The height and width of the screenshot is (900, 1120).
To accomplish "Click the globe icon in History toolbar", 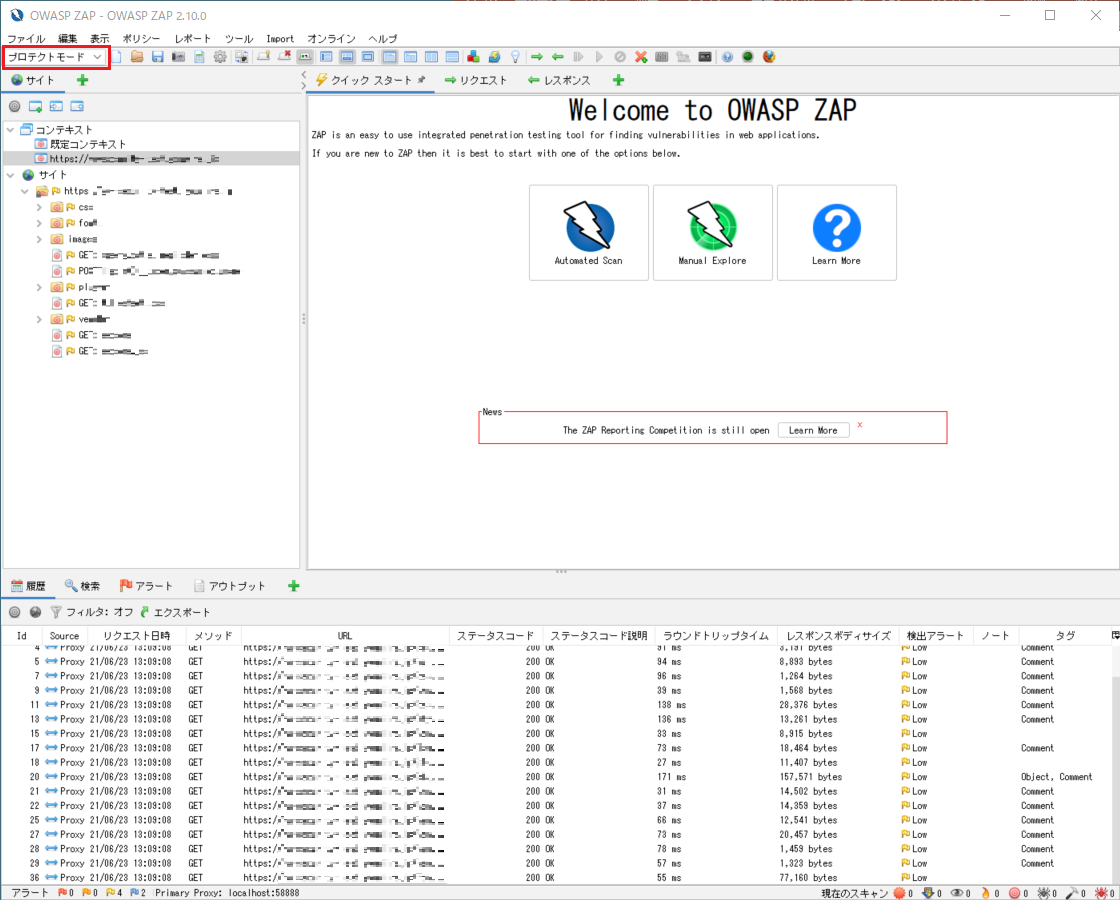I will [35, 612].
